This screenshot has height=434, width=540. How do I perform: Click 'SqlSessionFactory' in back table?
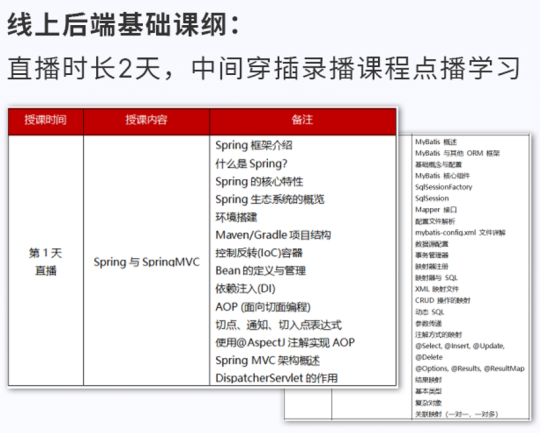pos(444,187)
